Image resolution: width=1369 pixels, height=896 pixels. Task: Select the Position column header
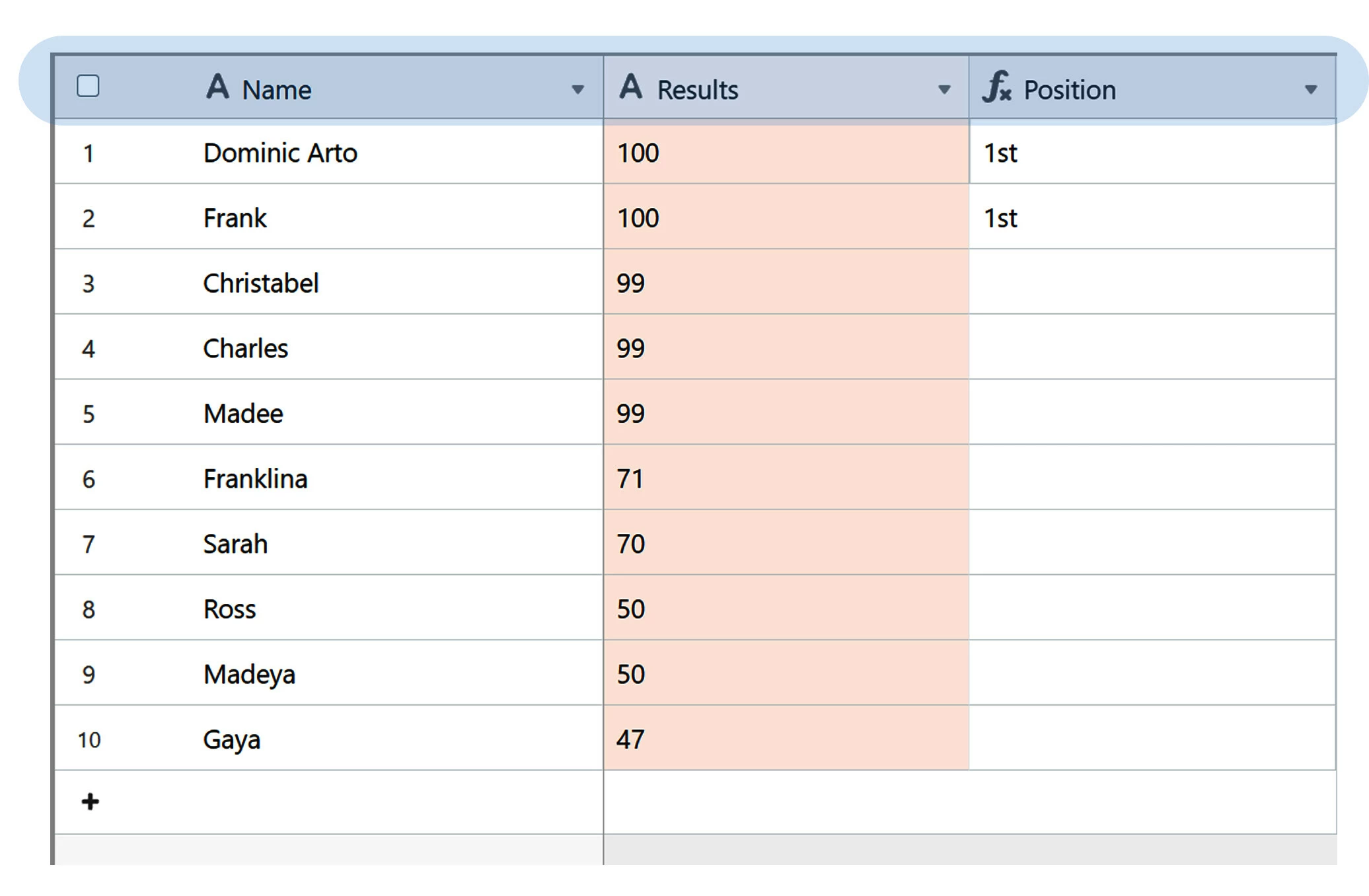(1152, 87)
